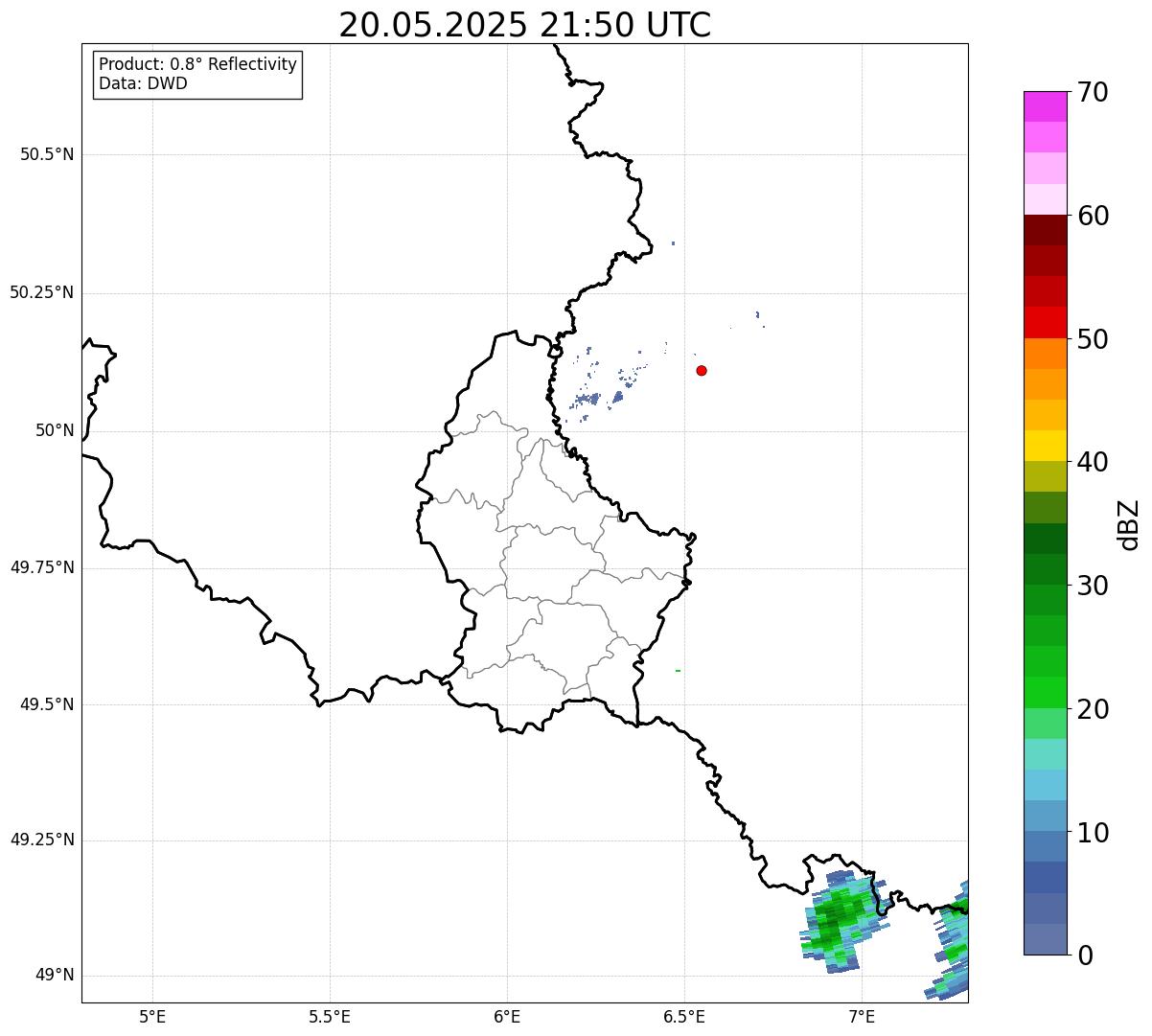Image resolution: width=1152 pixels, height=1036 pixels.
Task: Click the "Product: 0.8° Reflectivity" text
Action: 198,64
